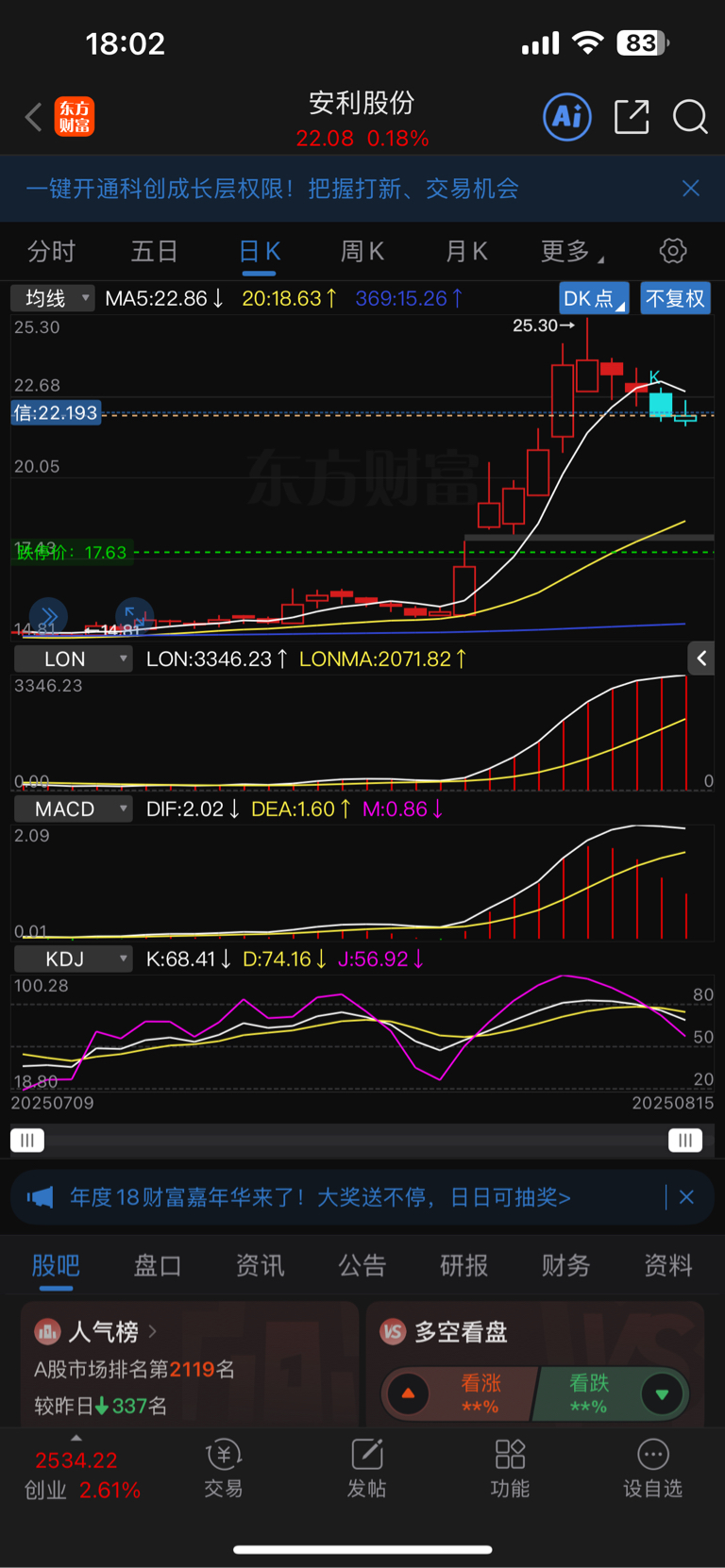Tap the megaphone announcement icon
725x1568 pixels.
click(40, 1197)
